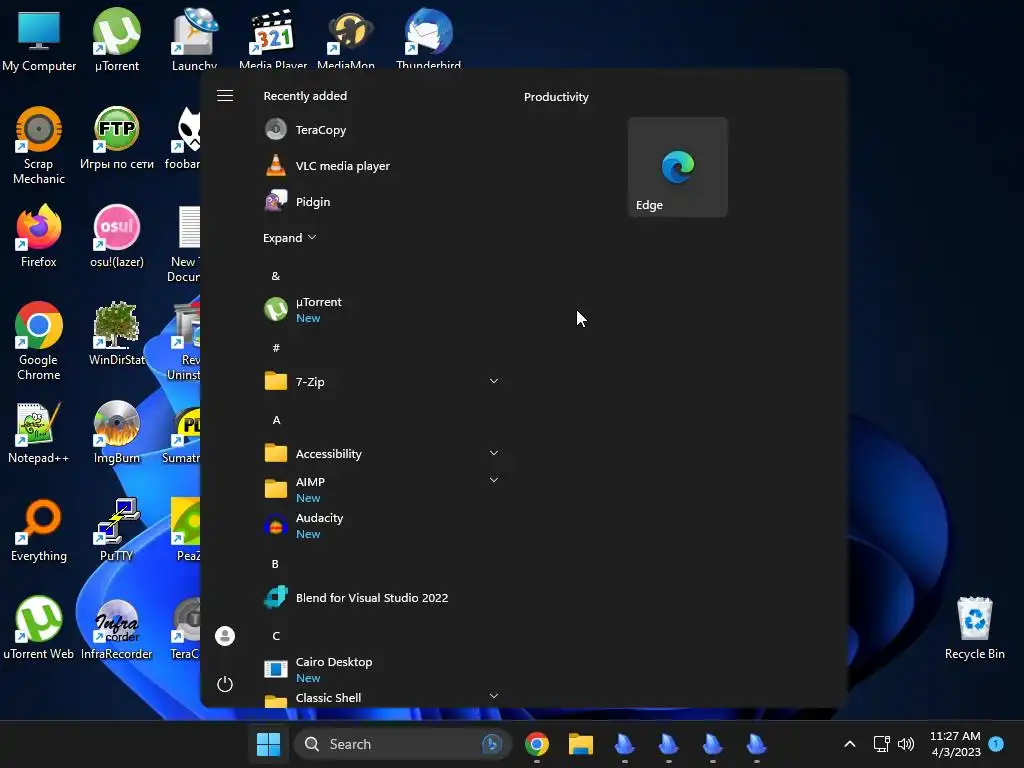
Task: Open the power options button
Action: point(225,684)
